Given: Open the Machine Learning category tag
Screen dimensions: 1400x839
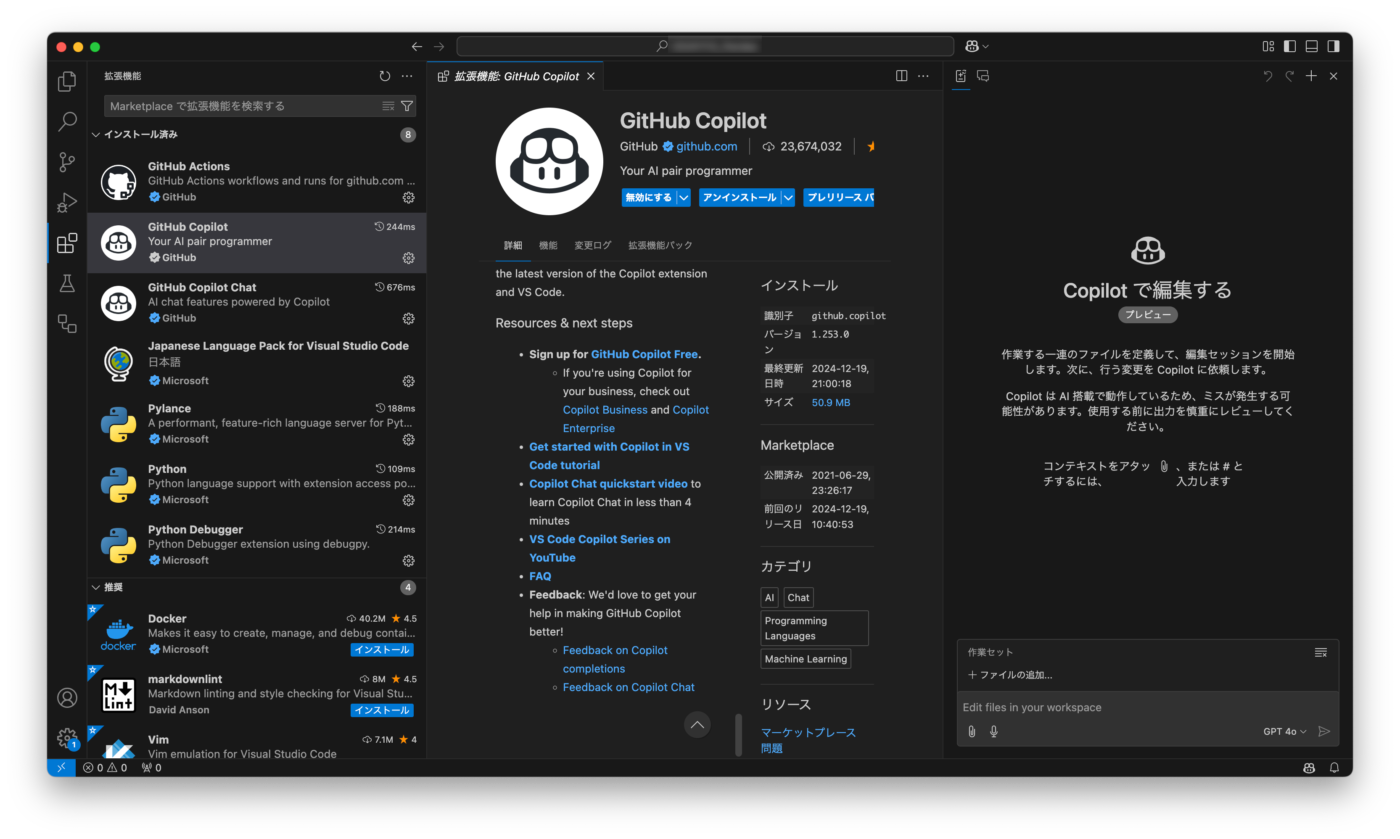Looking at the screenshot, I should pos(806,659).
